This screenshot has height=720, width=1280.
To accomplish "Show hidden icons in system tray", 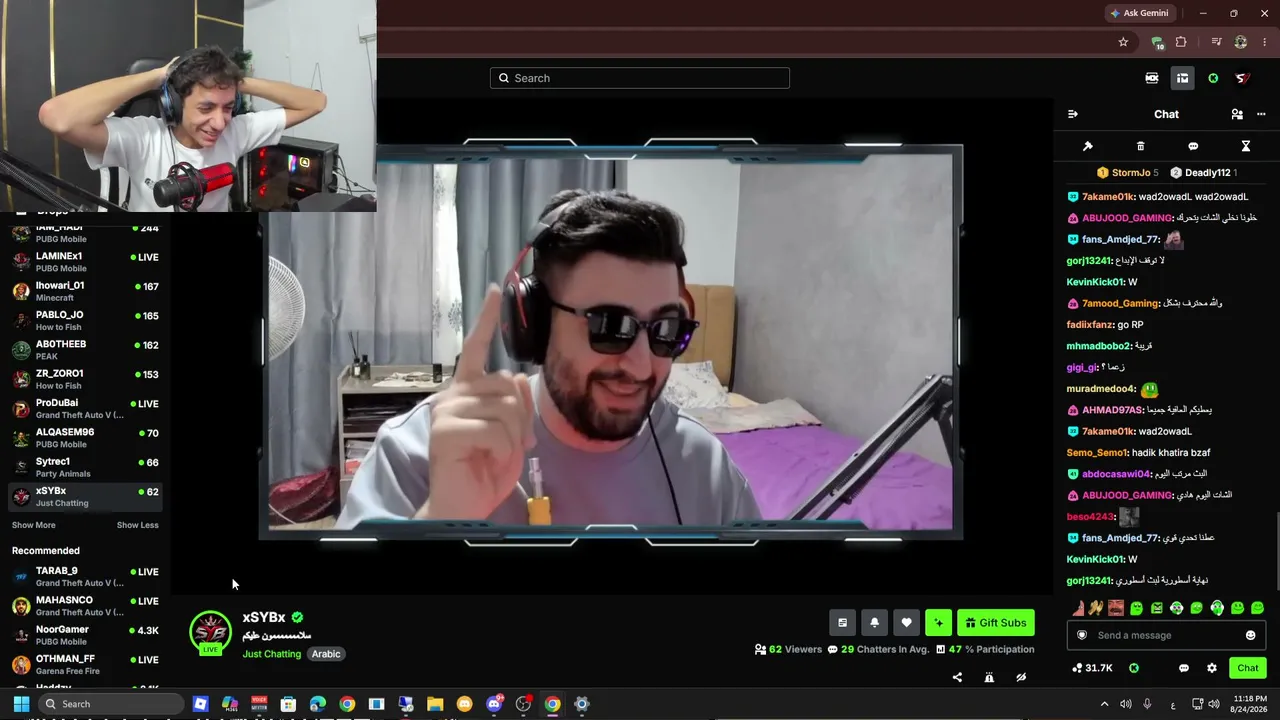I will click(x=1104, y=704).
